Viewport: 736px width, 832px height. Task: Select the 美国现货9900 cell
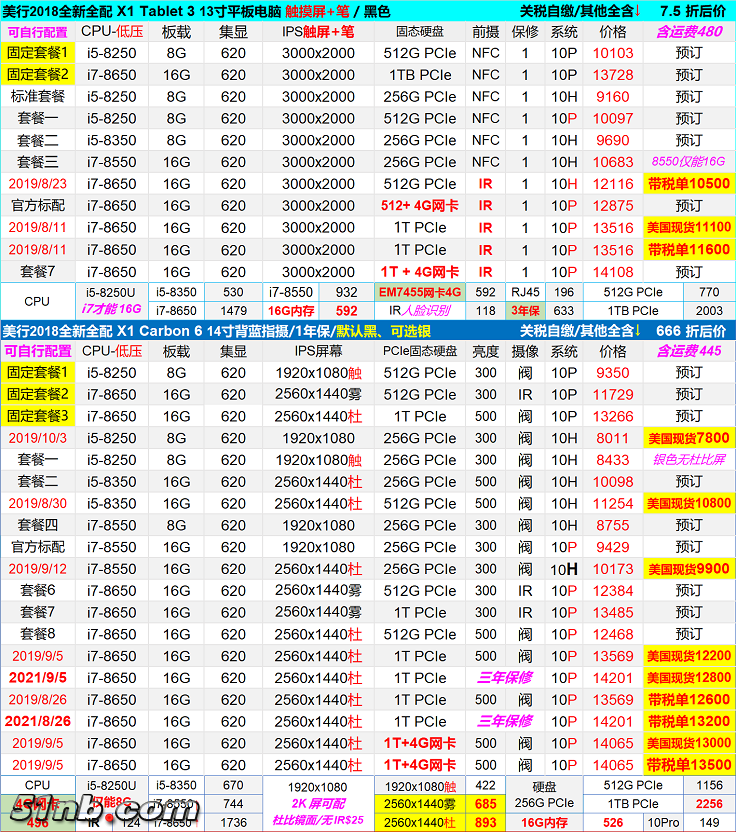688,569
